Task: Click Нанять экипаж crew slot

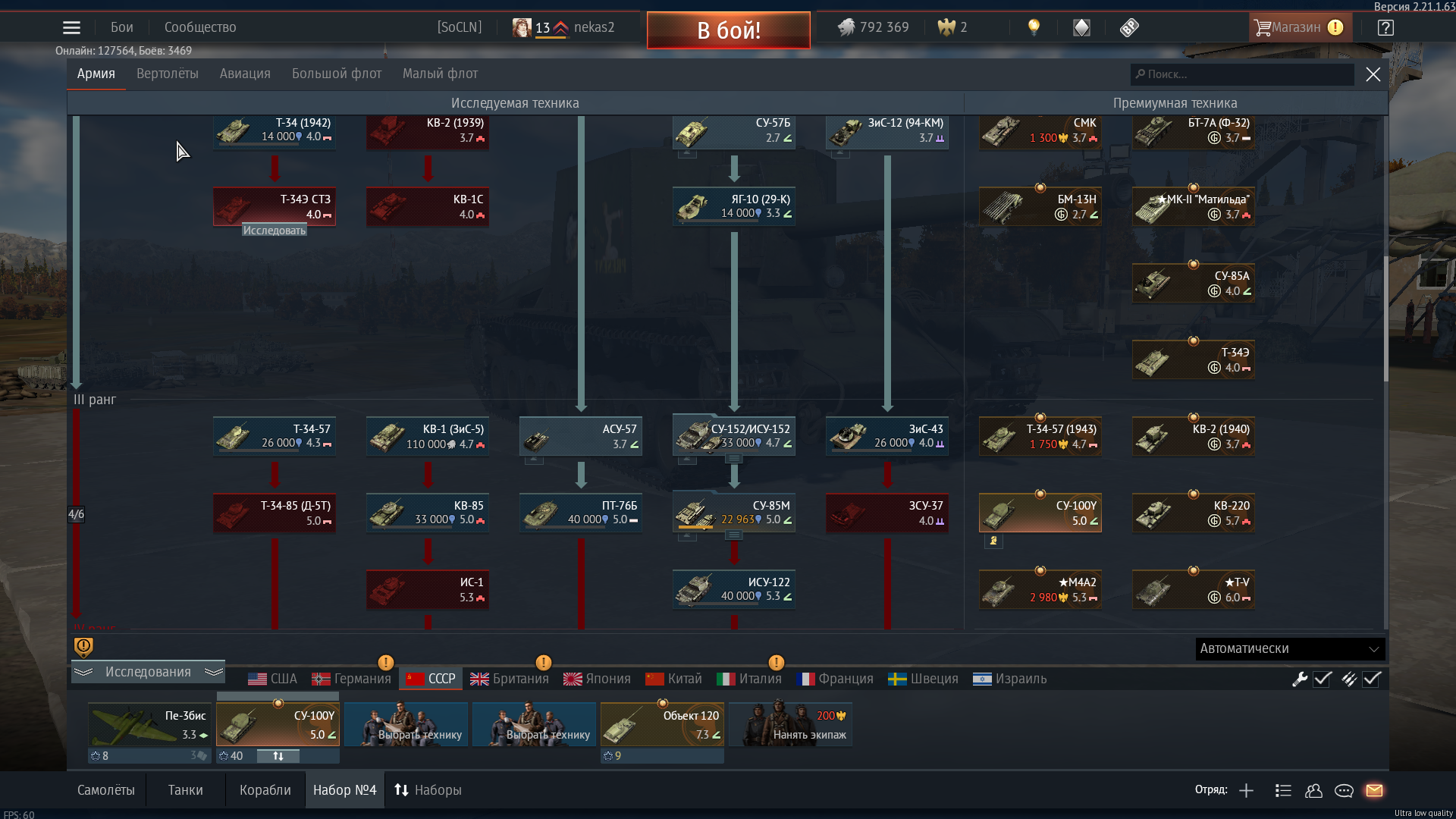Action: (790, 724)
